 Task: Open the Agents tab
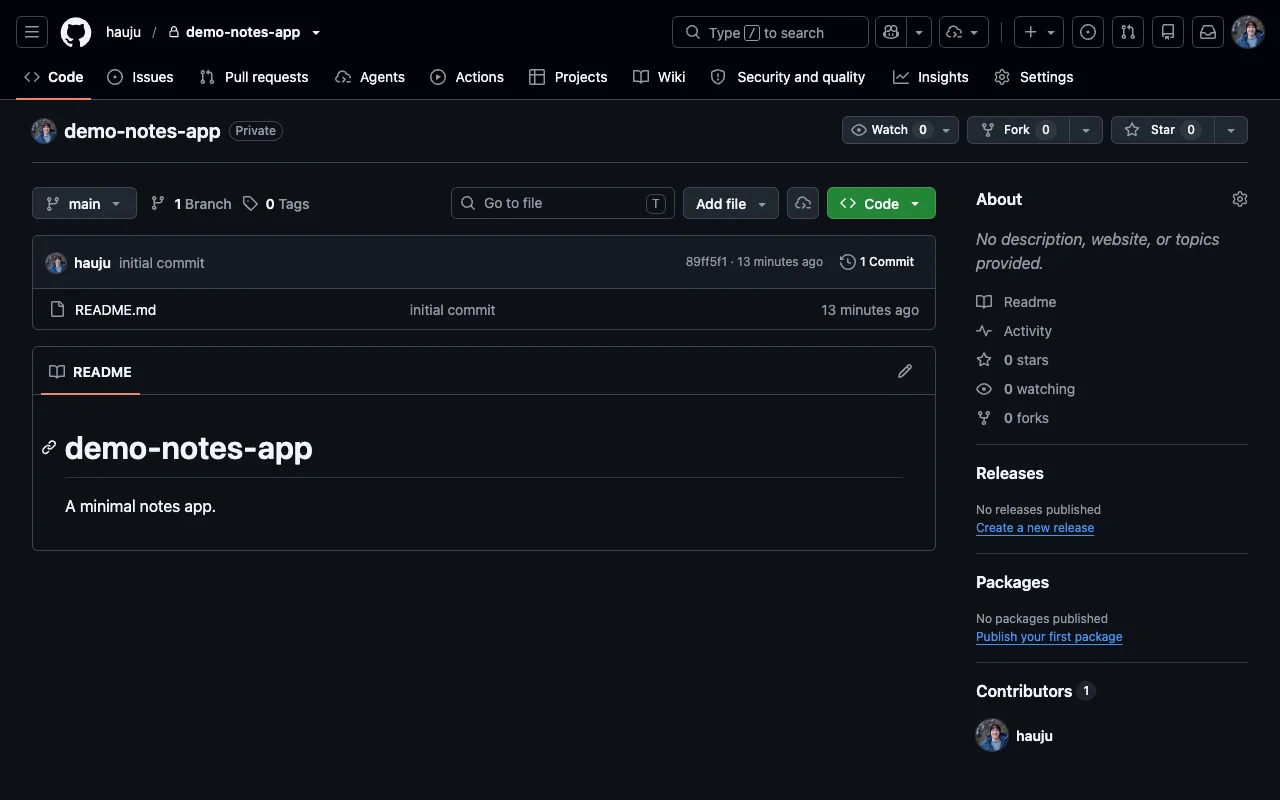370,77
